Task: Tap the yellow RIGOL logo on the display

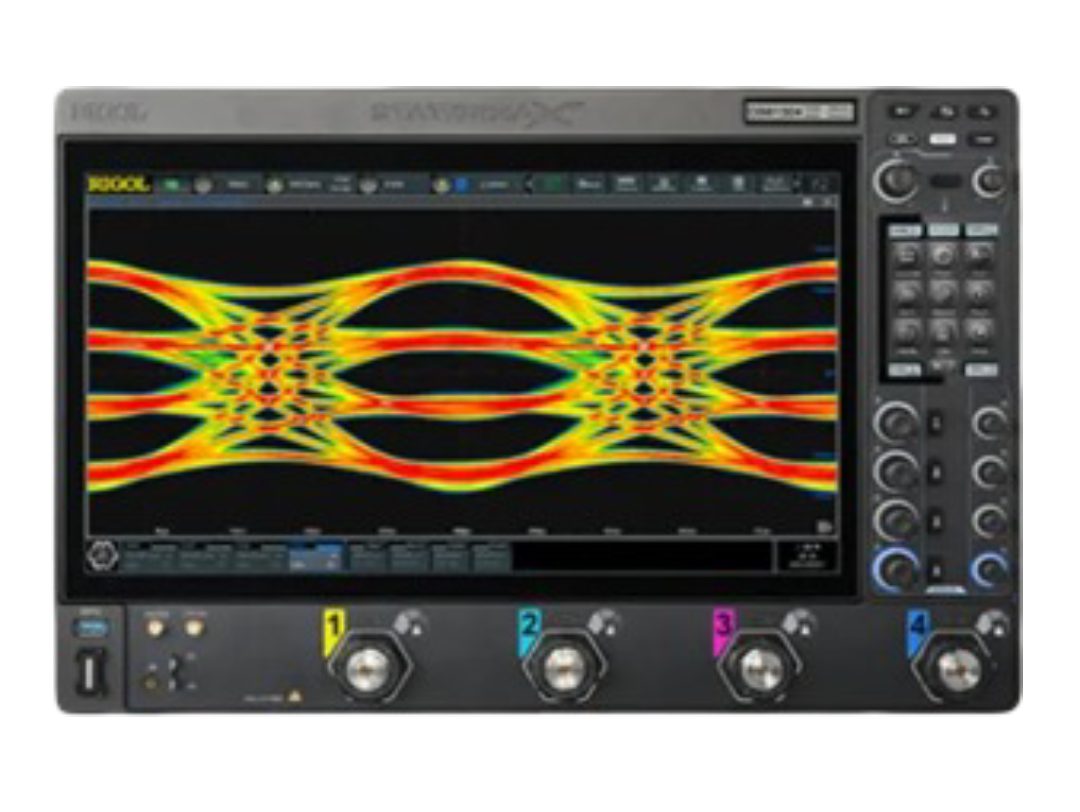Action: 119,184
